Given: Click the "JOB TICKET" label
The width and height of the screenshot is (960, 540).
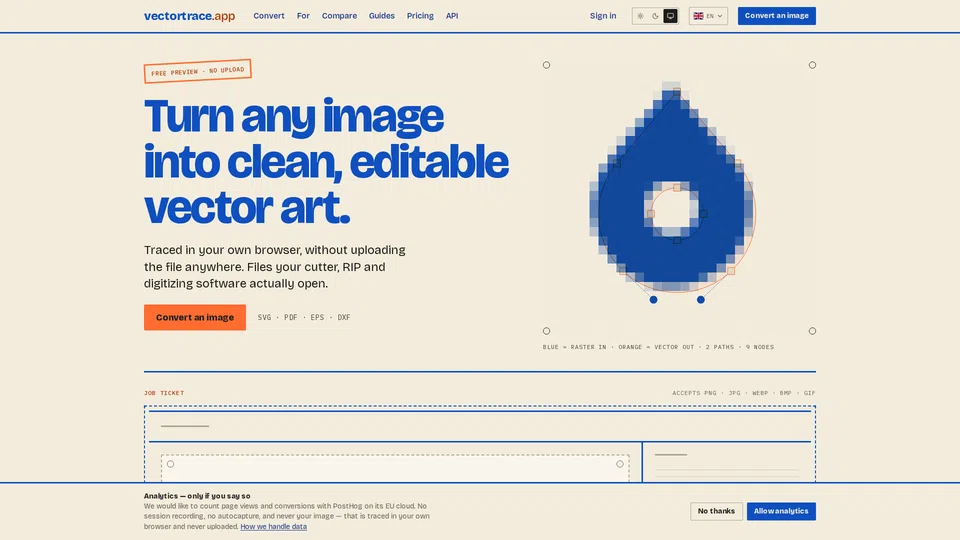Looking at the screenshot, I should pyautogui.click(x=164, y=393).
